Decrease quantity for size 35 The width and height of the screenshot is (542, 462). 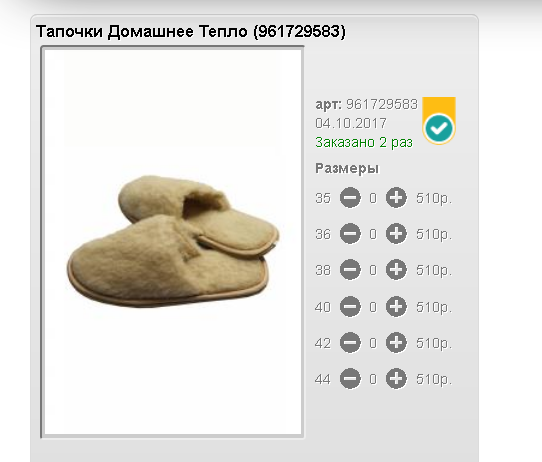point(350,198)
